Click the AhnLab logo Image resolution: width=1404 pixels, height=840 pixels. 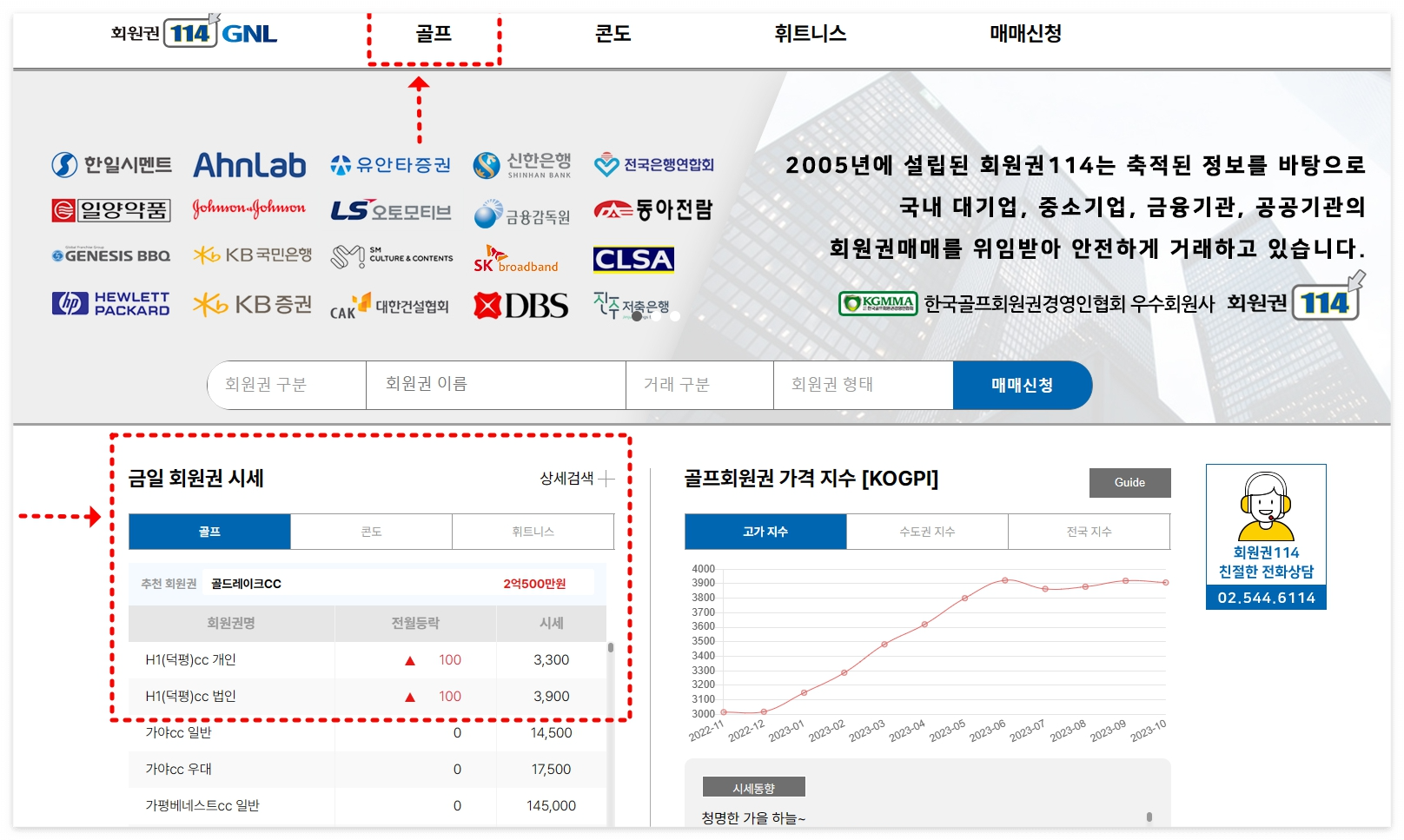(x=249, y=164)
